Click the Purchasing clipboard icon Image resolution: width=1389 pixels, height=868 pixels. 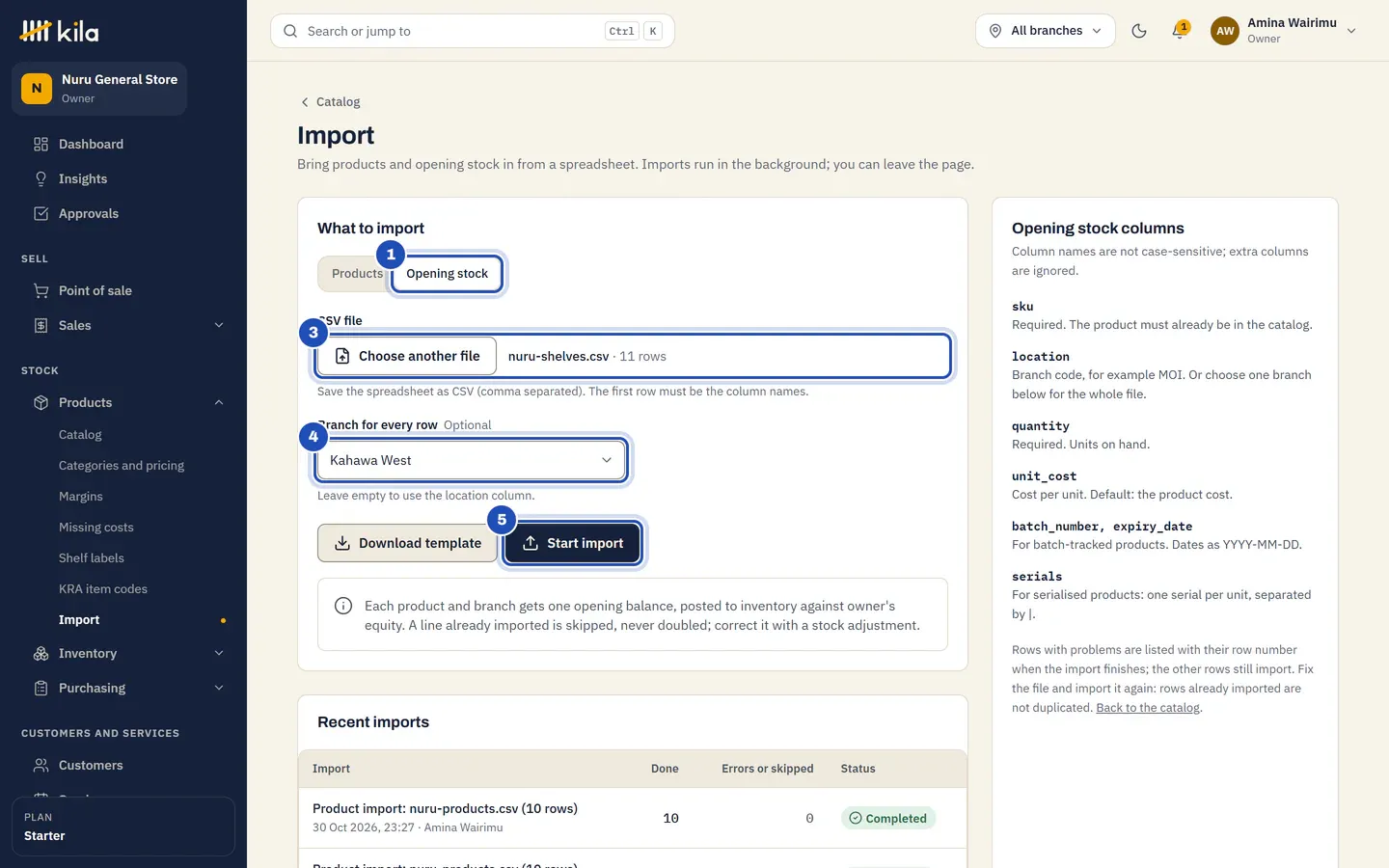pyautogui.click(x=41, y=689)
